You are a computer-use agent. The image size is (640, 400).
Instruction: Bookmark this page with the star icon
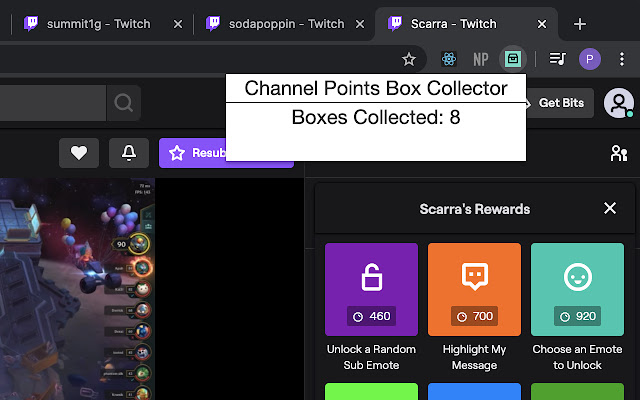click(x=409, y=60)
